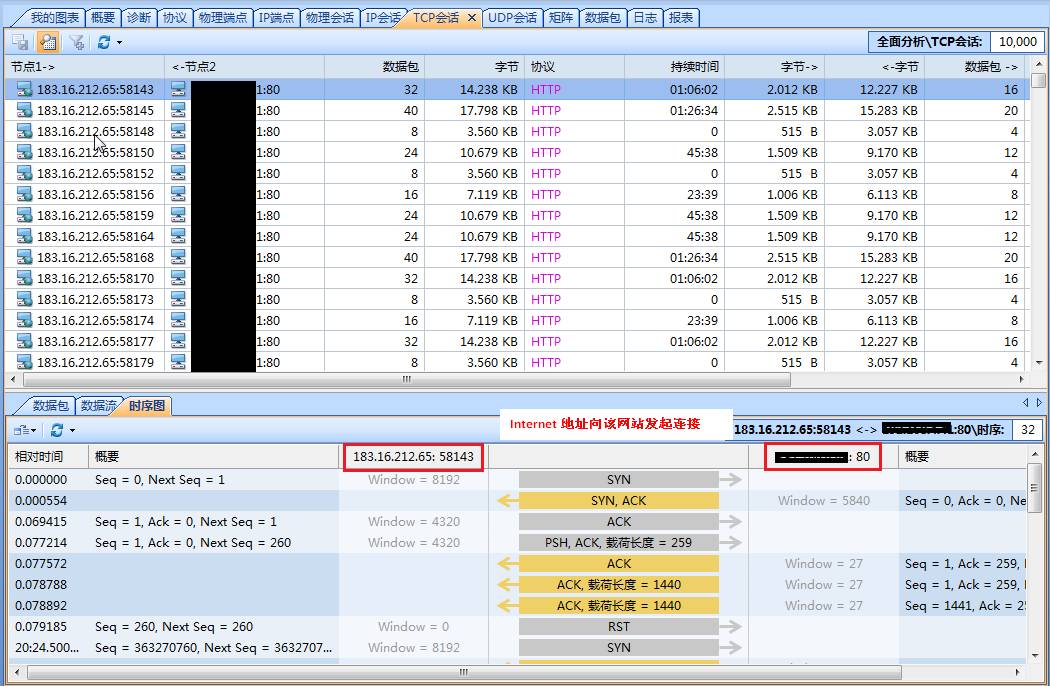Open the upper refresh dropdown arrow
1050x686 pixels.
pos(119,42)
